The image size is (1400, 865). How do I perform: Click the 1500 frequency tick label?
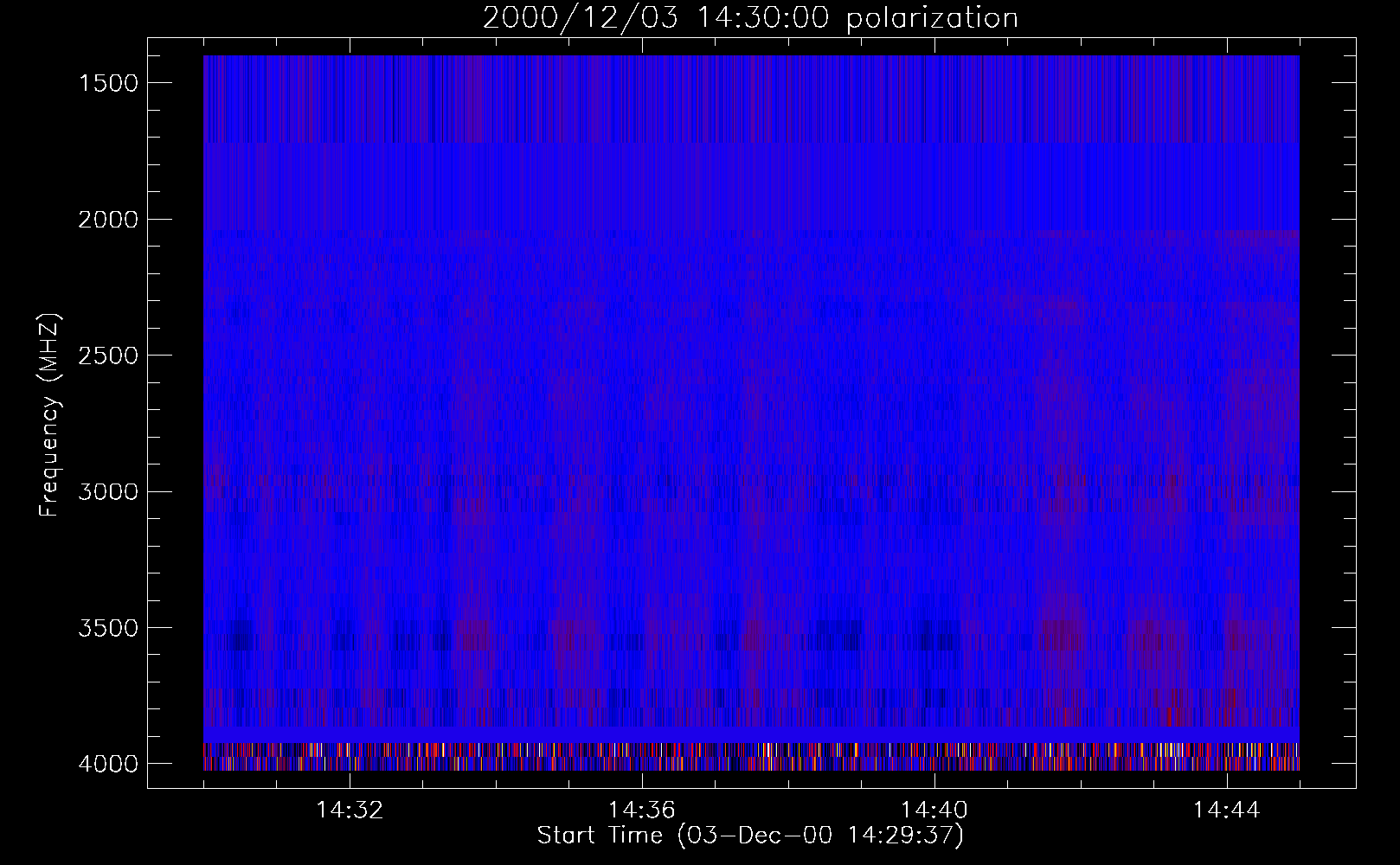(x=108, y=83)
